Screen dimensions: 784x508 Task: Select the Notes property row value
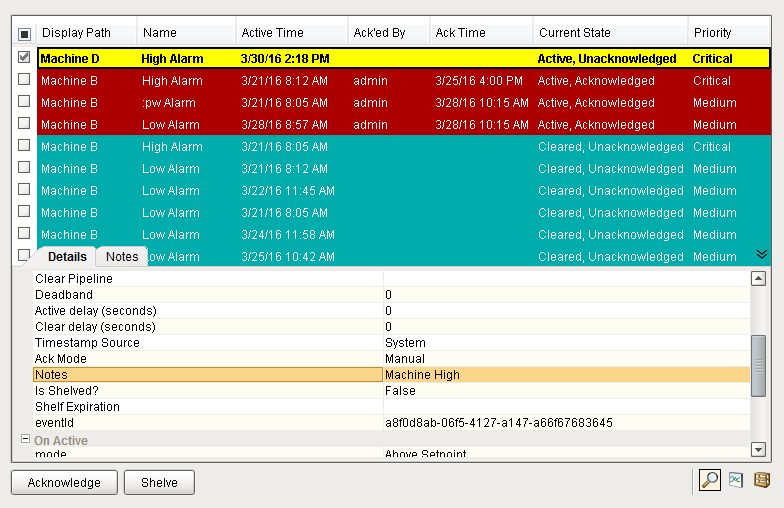pyautogui.click(x=566, y=375)
